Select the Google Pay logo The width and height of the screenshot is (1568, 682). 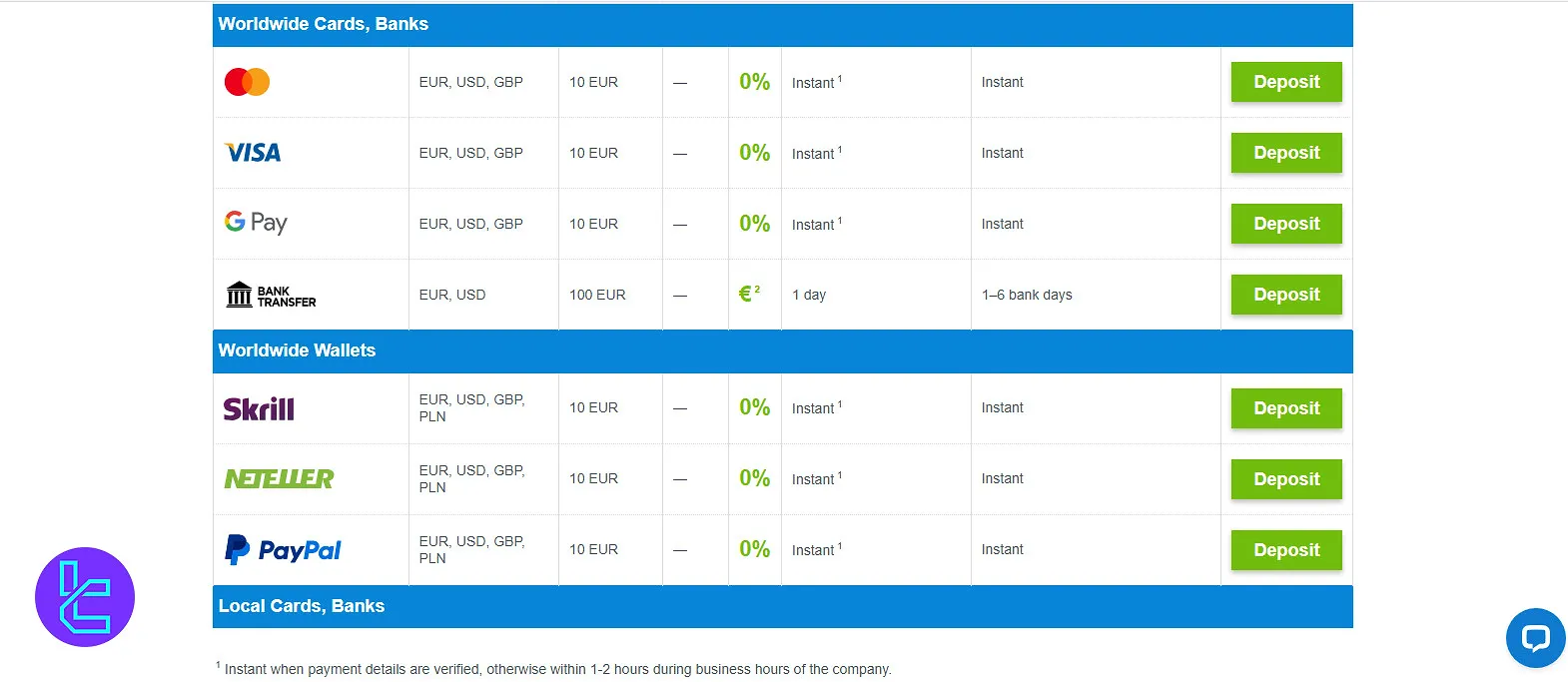255,224
